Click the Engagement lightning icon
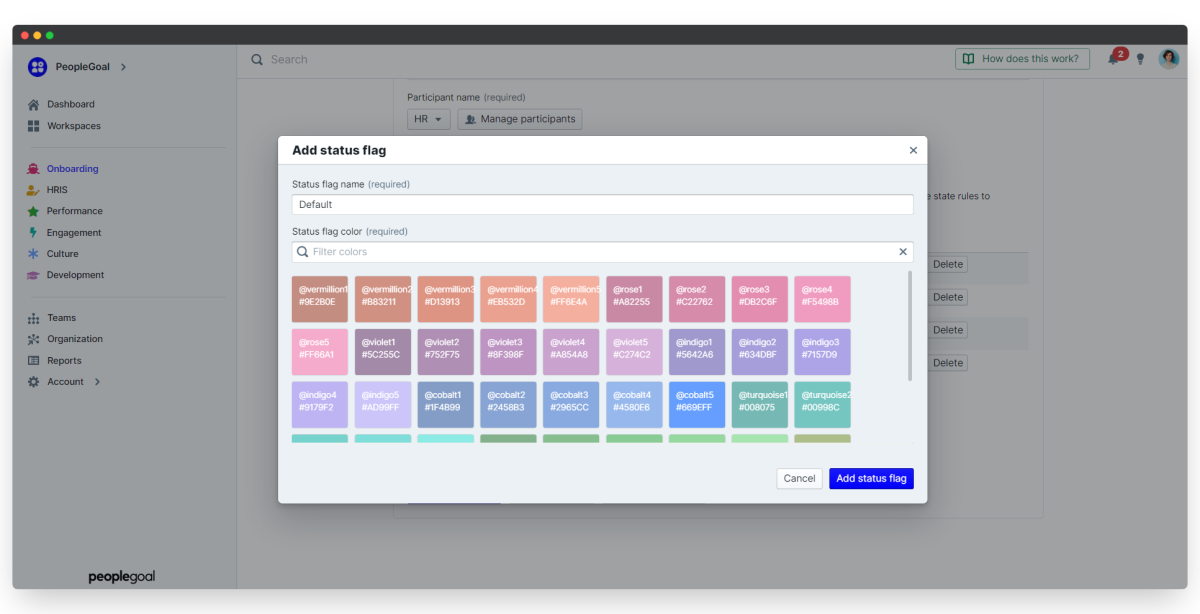The height and width of the screenshot is (614, 1200). pos(34,233)
